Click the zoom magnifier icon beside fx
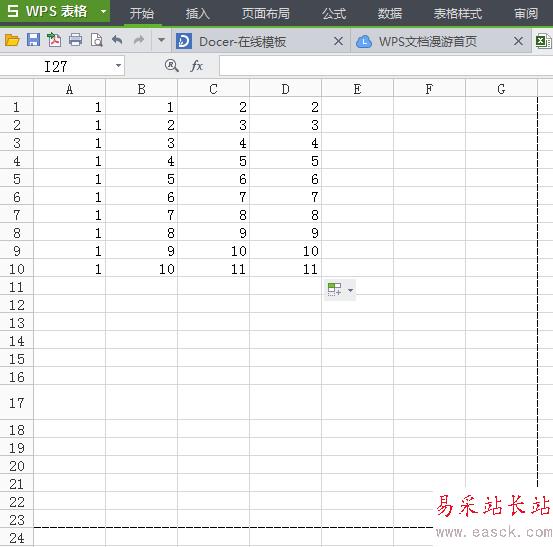Viewport: 553px width, 547px height. click(x=171, y=66)
